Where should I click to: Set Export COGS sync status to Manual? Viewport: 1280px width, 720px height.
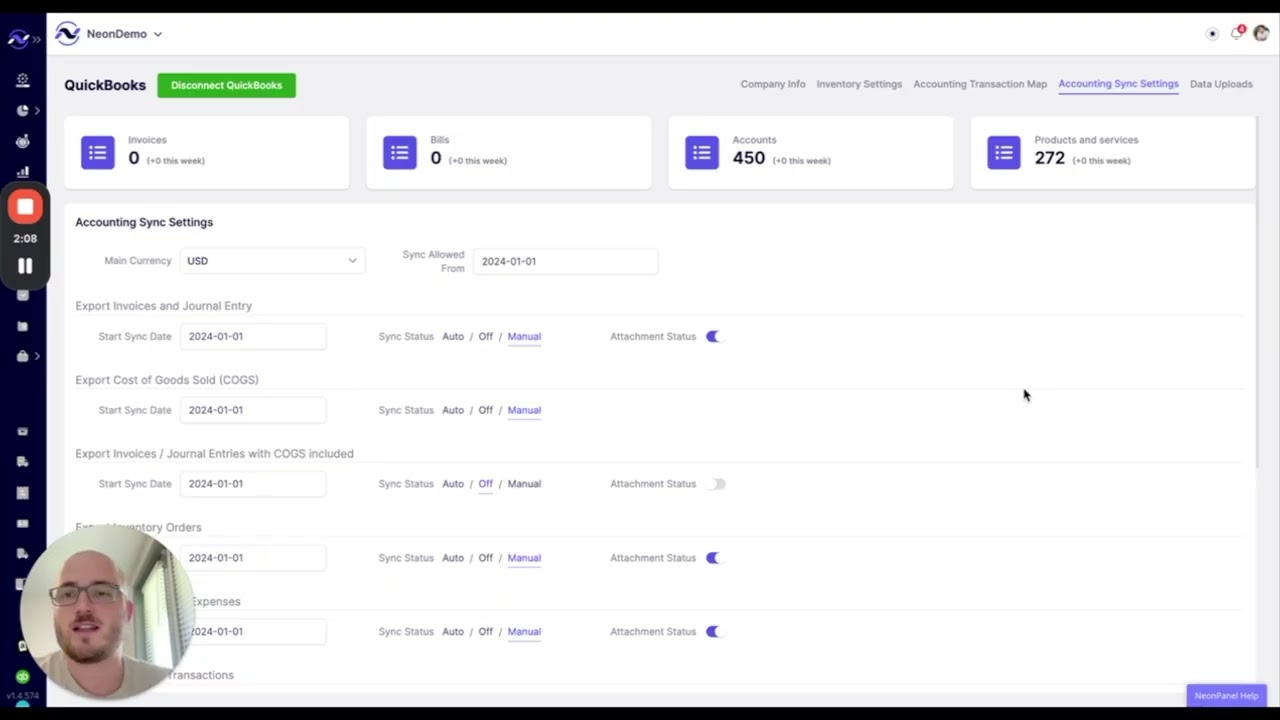point(524,410)
